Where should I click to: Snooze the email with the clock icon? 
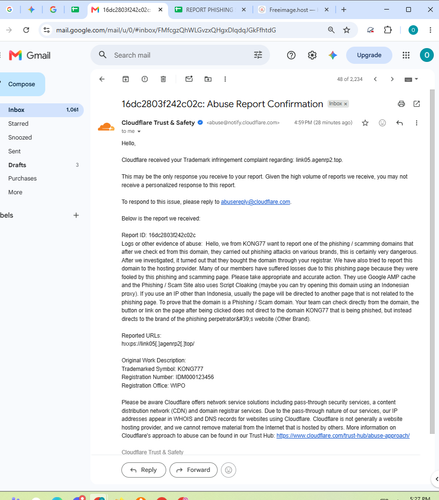click(144, 79)
